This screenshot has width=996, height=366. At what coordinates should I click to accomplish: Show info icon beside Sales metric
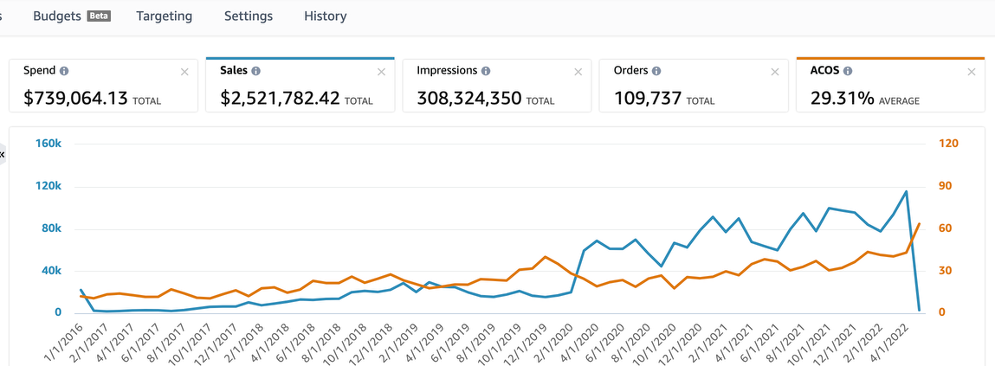[255, 71]
